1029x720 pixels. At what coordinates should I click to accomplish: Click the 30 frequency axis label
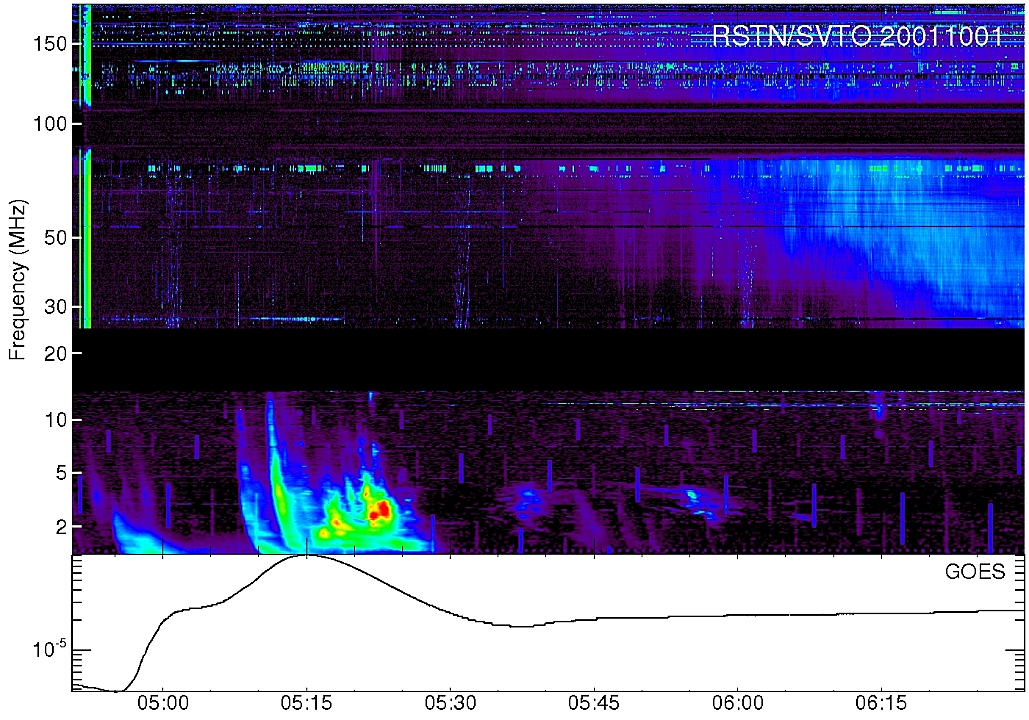pyautogui.click(x=56, y=307)
